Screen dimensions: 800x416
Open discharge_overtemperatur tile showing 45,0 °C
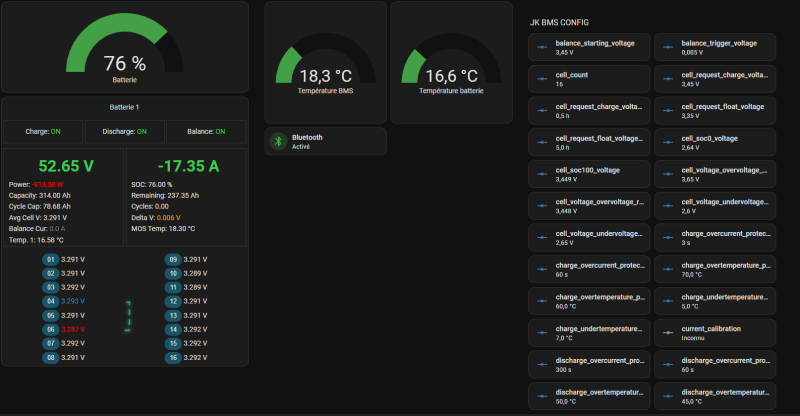click(x=715, y=396)
